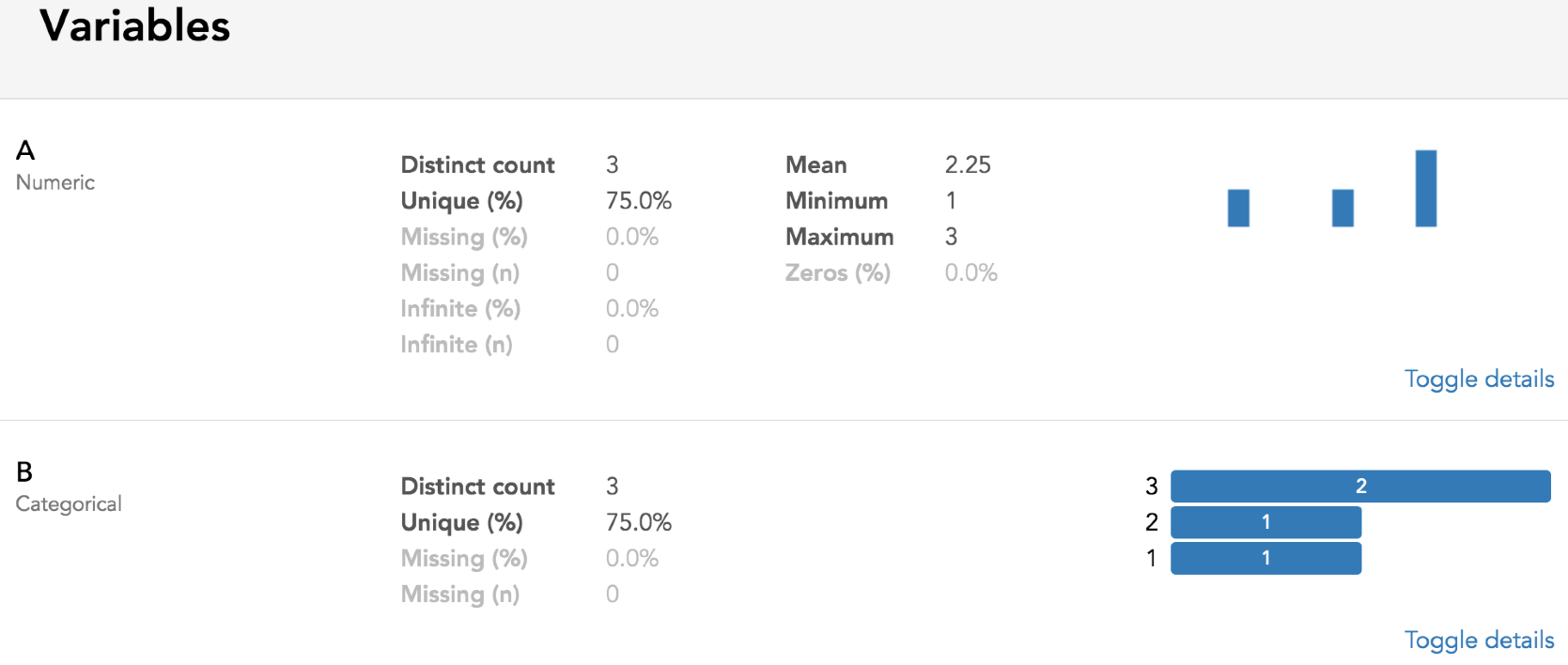Viewport: 1568px width, 665px height.
Task: Select the Variables section header
Action: pos(134,25)
